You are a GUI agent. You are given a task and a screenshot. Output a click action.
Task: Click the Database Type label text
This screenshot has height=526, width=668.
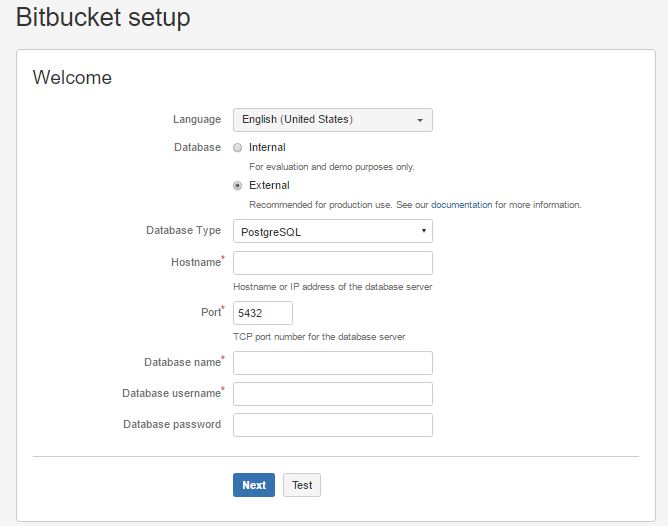click(183, 230)
